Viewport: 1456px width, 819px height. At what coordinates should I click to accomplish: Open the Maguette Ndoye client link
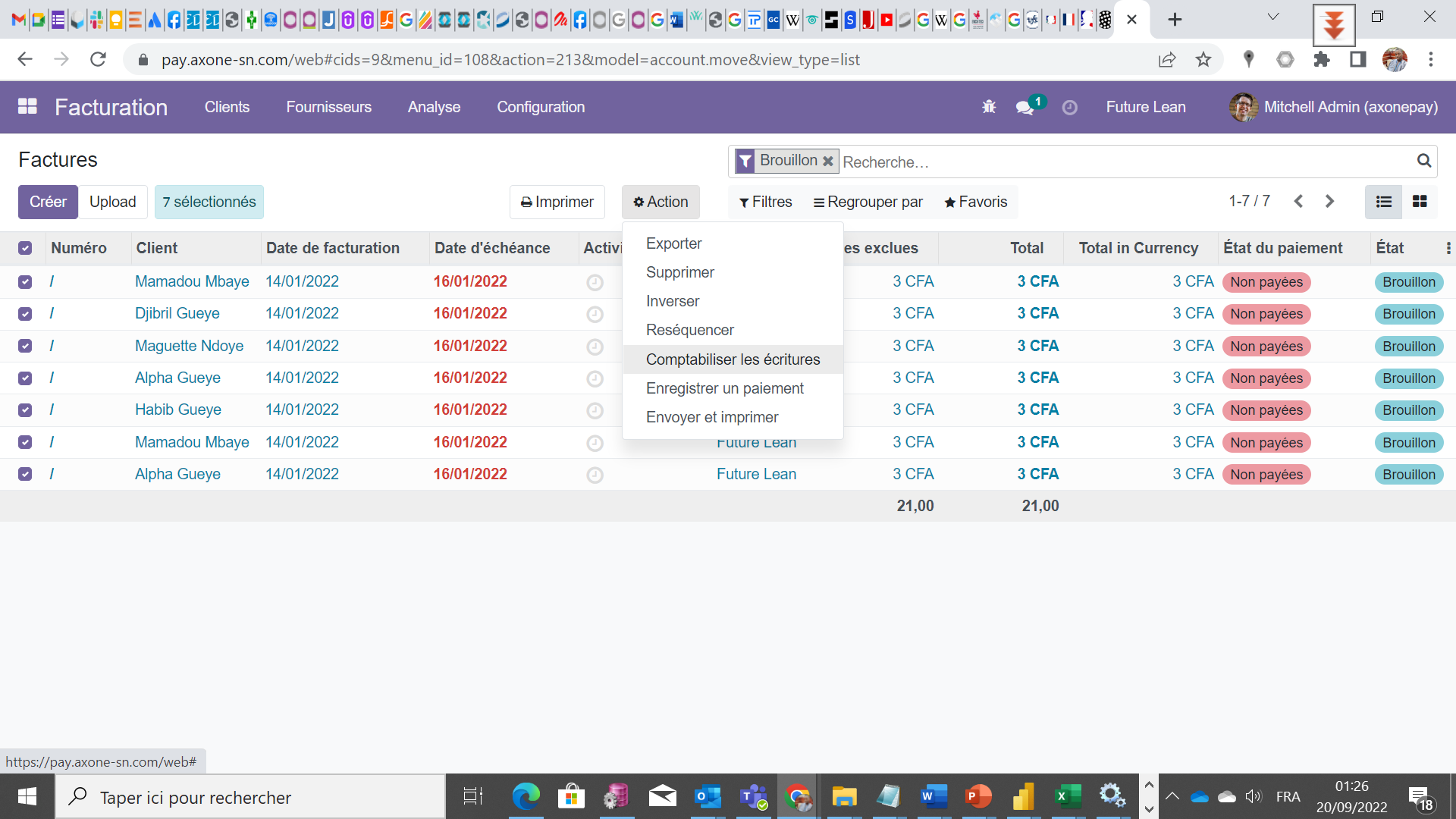189,346
